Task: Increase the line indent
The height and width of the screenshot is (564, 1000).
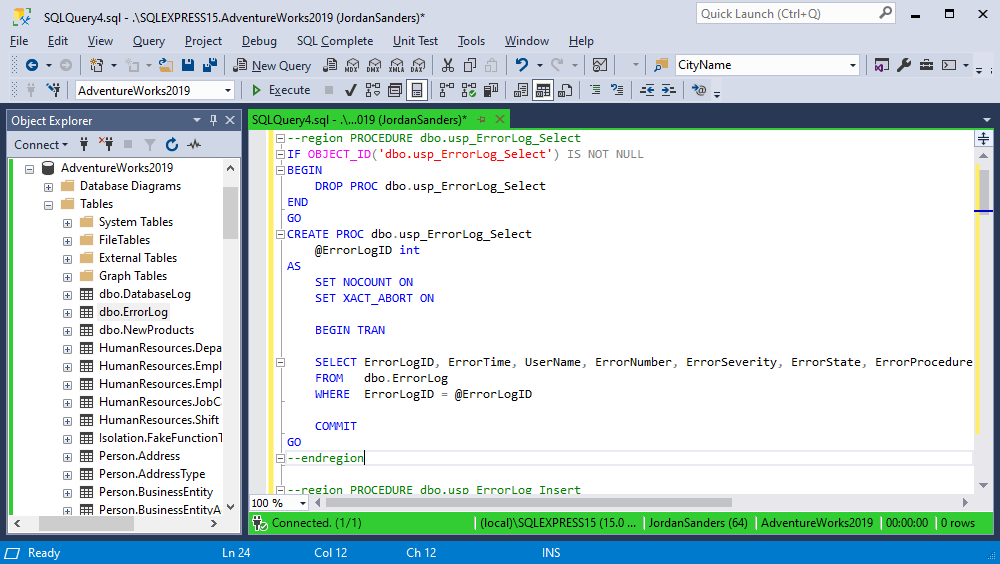Action: pyautogui.click(x=668, y=90)
